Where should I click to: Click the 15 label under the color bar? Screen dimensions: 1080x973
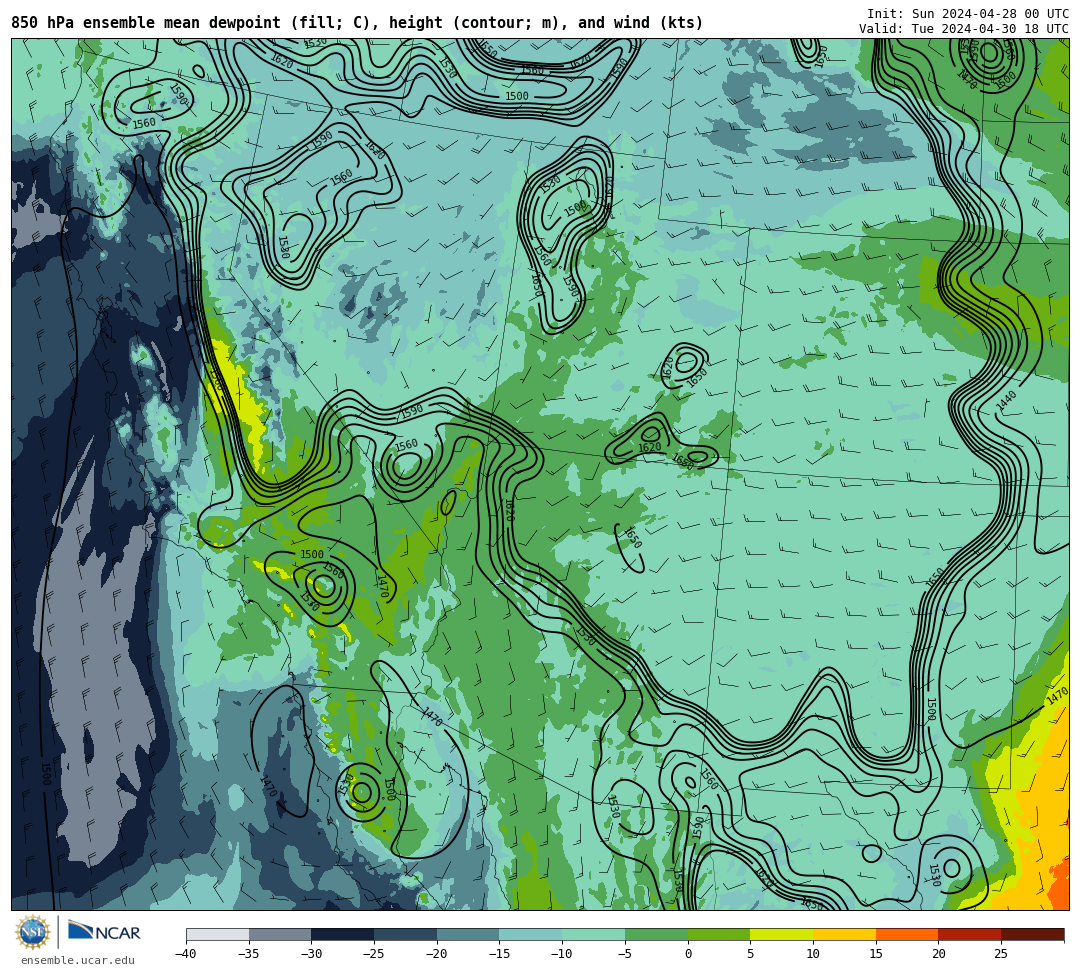pos(875,954)
